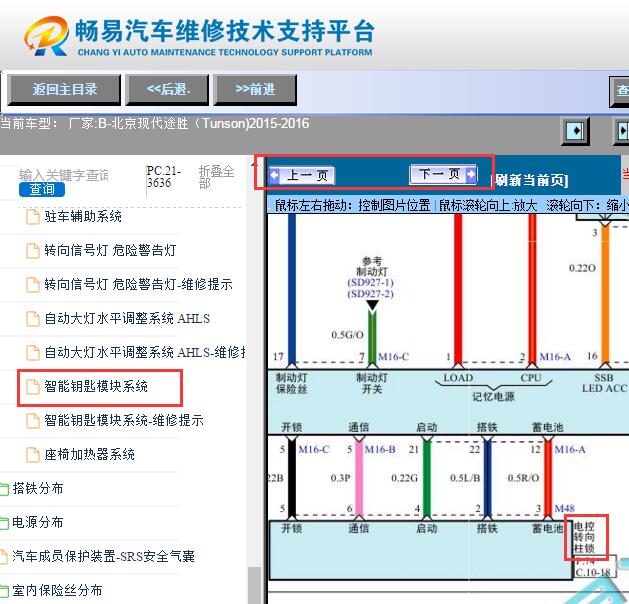Click the page icon beside 转向信号灯 危险警告灯

[x=32, y=251]
